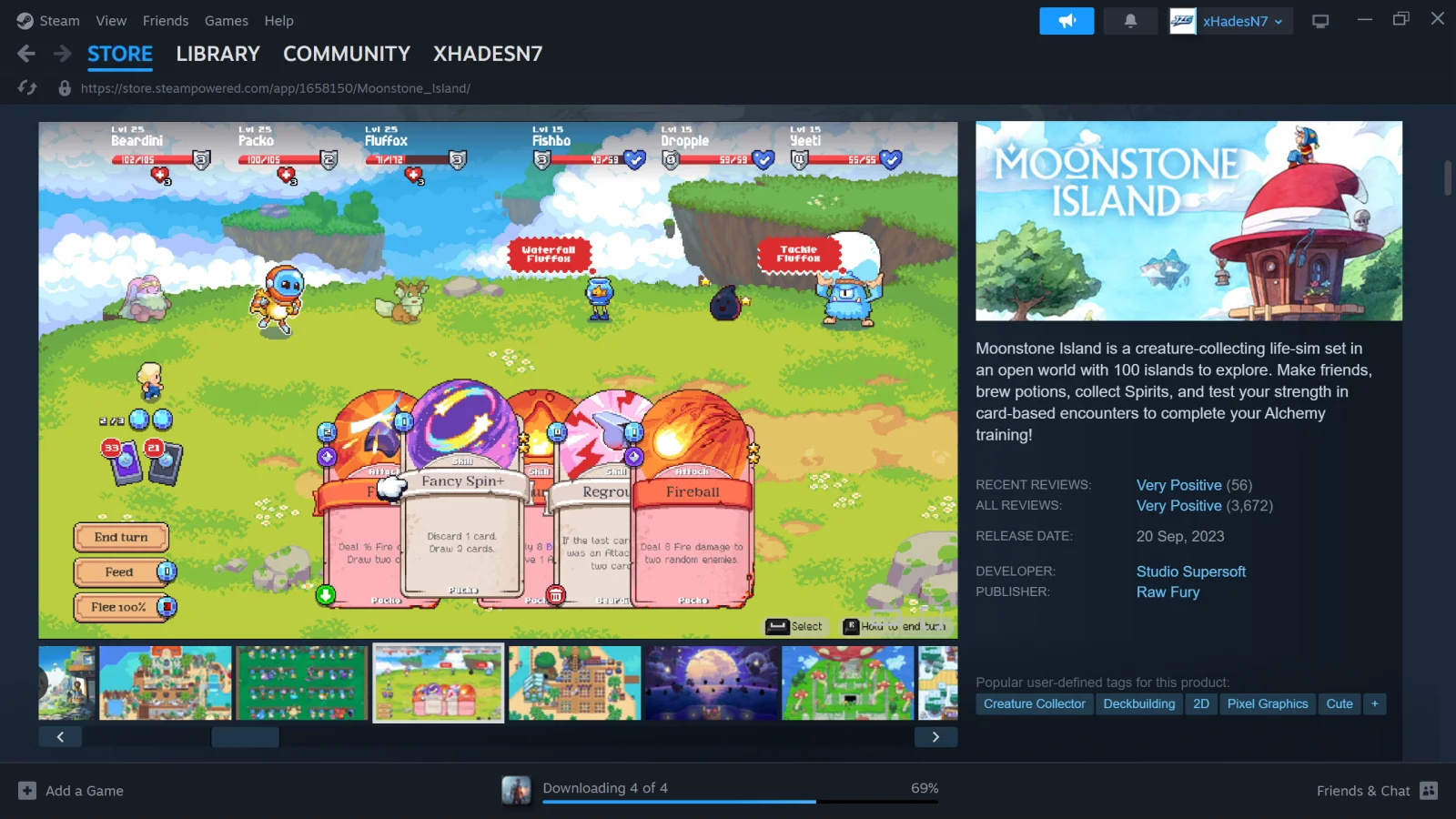Click the Cute tag

click(1340, 704)
